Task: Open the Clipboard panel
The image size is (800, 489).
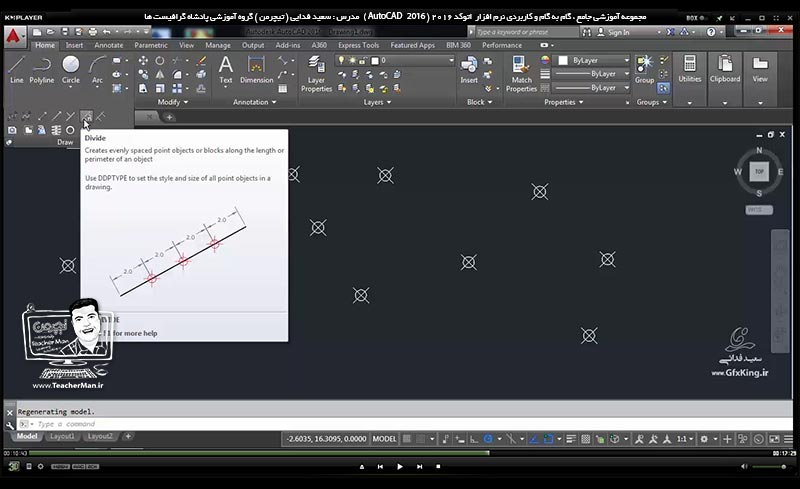Action: (x=724, y=79)
